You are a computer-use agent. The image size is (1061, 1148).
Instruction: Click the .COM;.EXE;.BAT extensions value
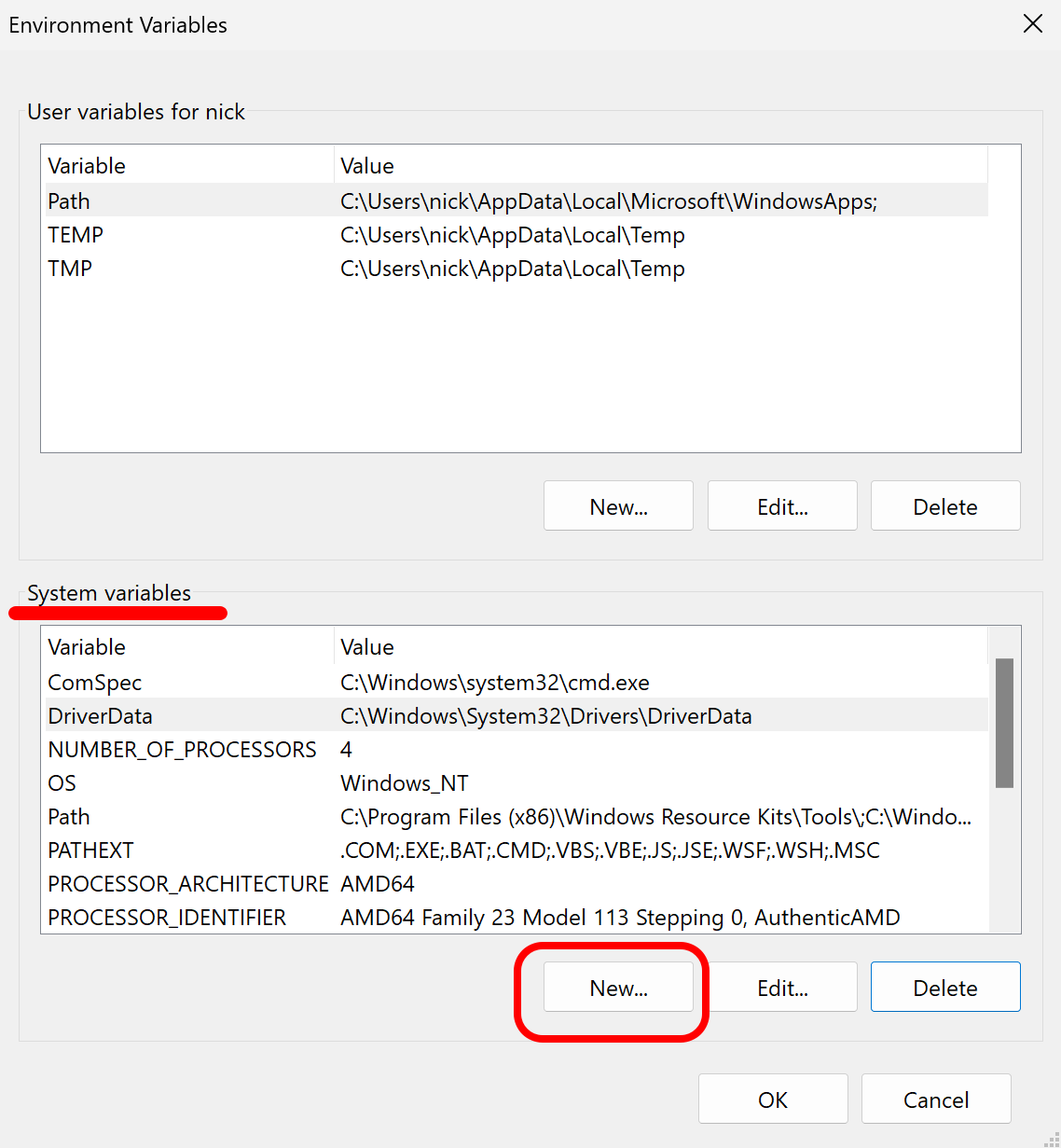click(x=610, y=851)
